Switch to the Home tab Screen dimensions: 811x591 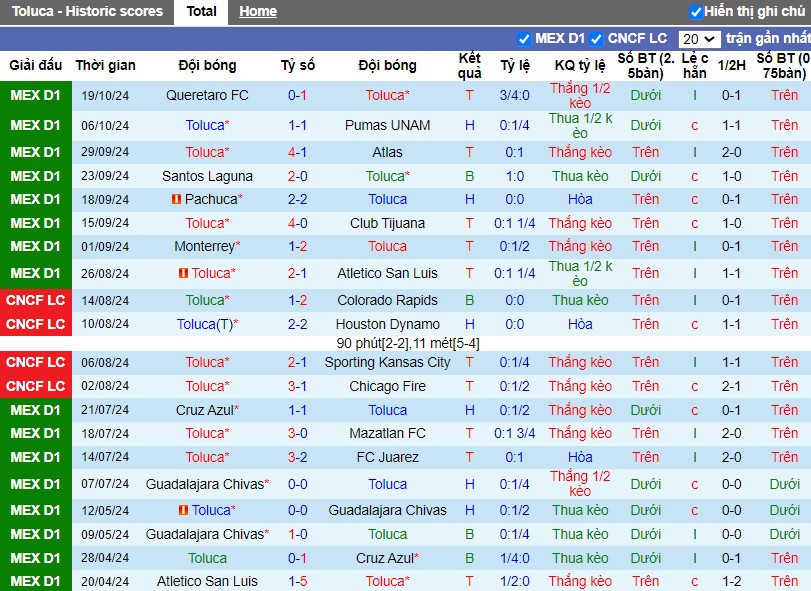click(258, 11)
